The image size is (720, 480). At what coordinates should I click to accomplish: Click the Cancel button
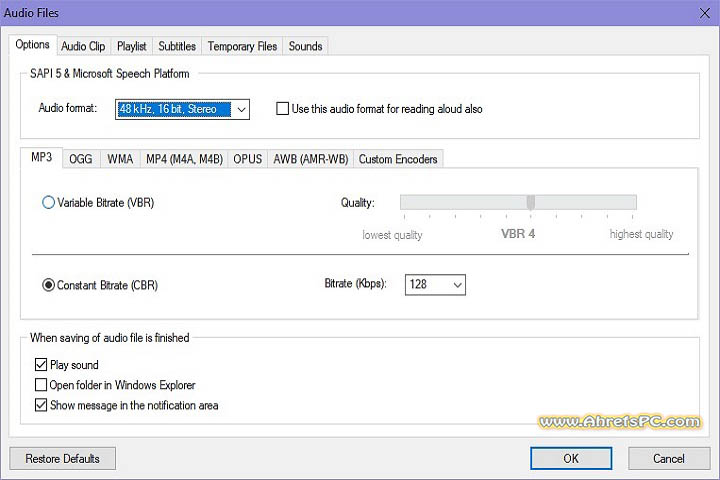tap(669, 458)
